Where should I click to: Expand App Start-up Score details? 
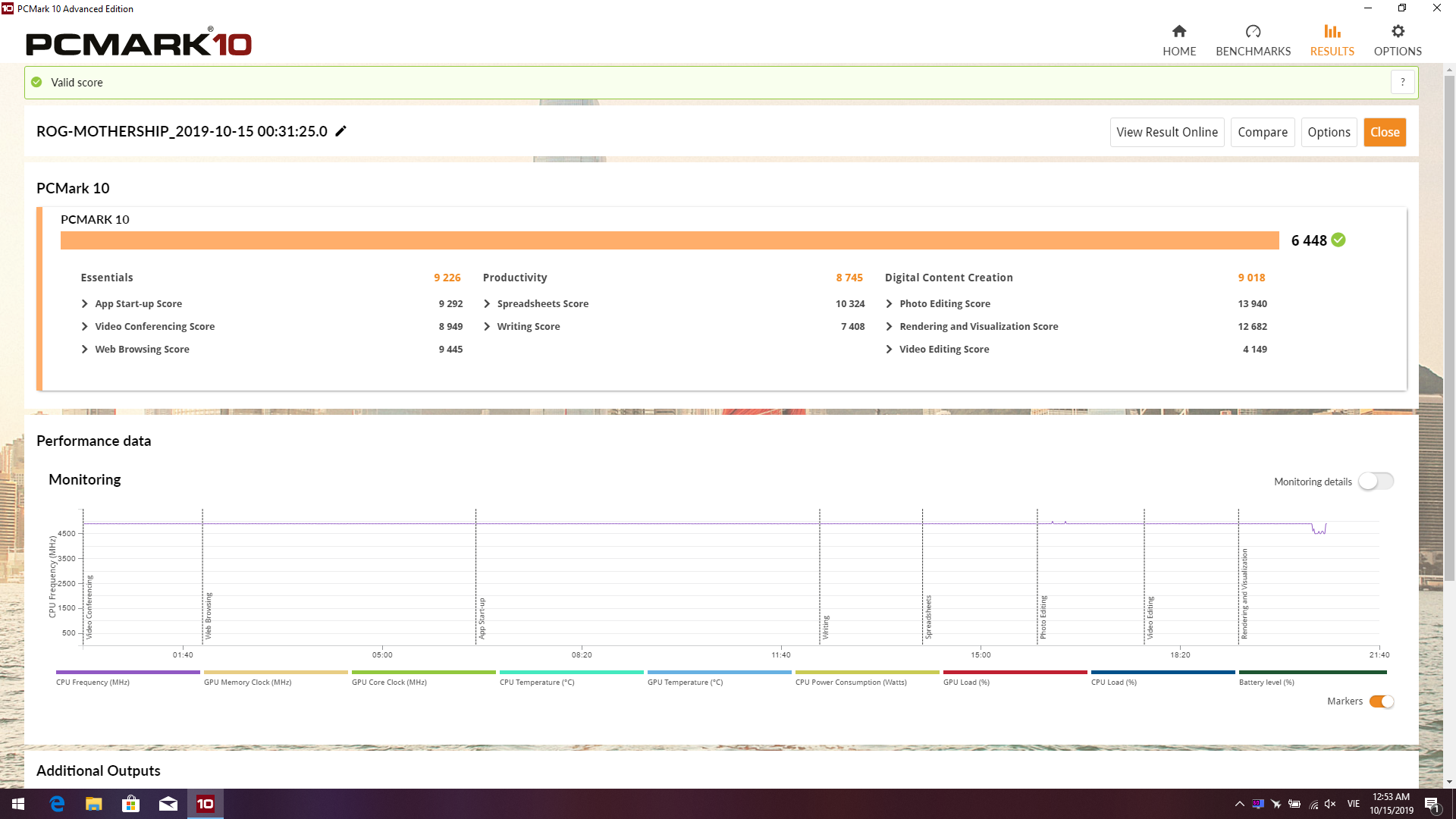[x=85, y=303]
